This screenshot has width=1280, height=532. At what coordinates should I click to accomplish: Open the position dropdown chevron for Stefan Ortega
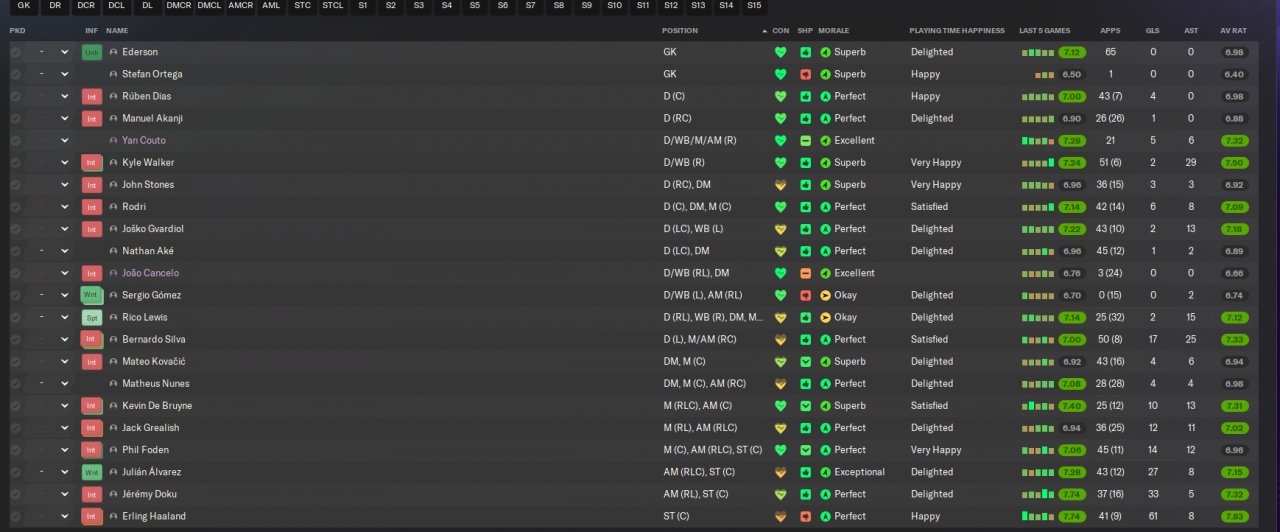pos(65,74)
